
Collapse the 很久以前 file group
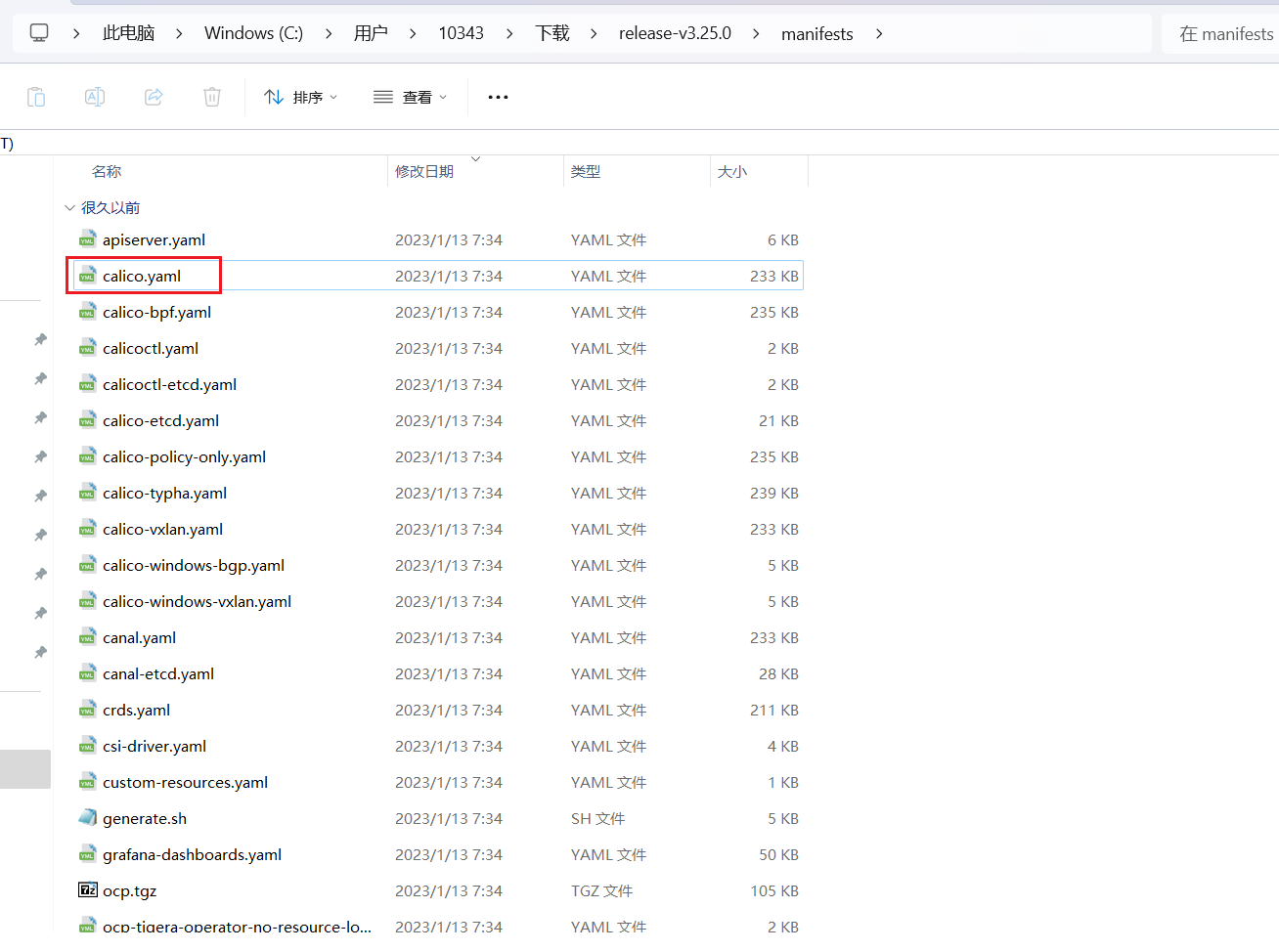pos(69,207)
